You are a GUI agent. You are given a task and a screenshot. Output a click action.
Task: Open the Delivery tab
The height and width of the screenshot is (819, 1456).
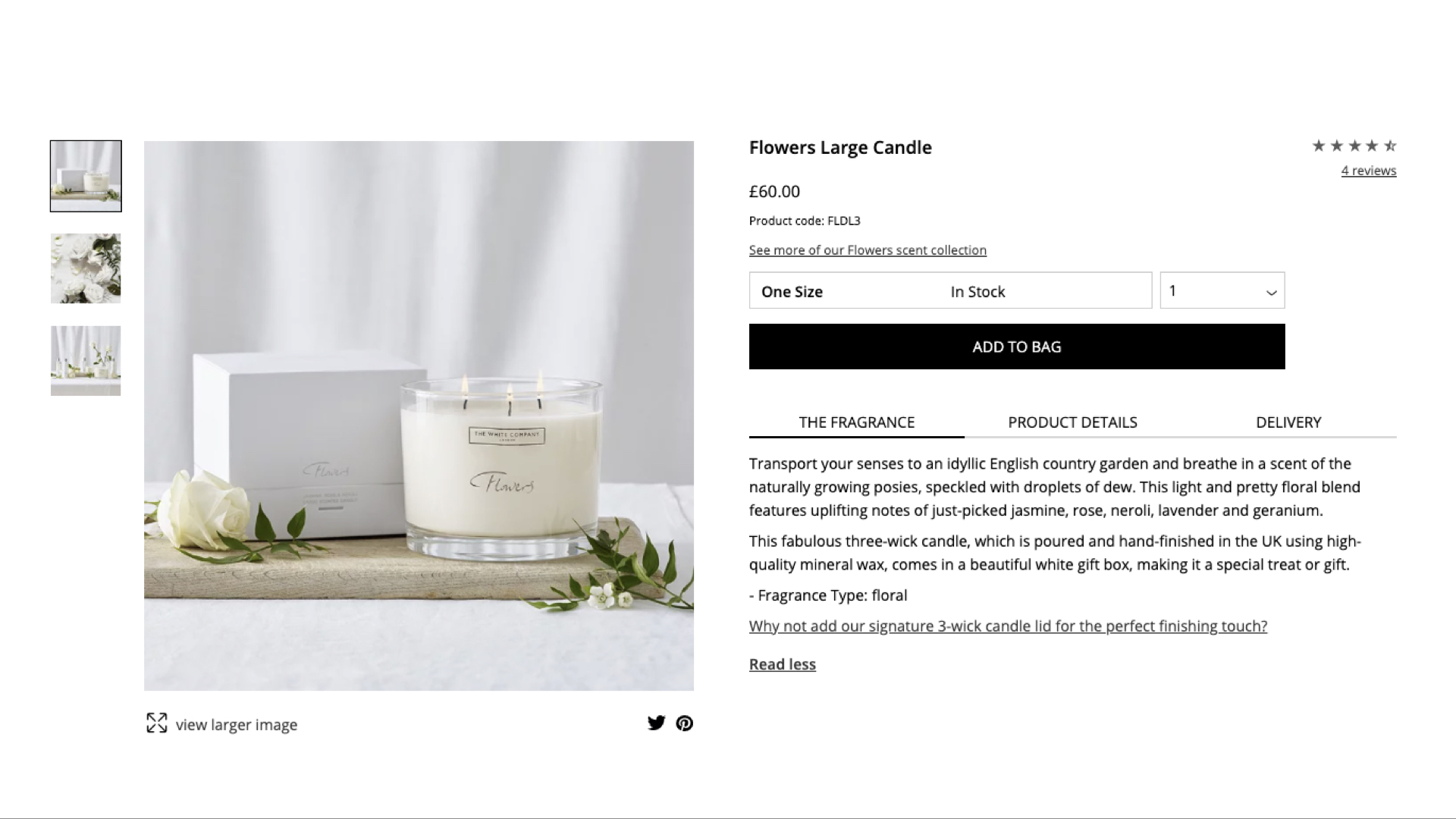[1288, 422]
